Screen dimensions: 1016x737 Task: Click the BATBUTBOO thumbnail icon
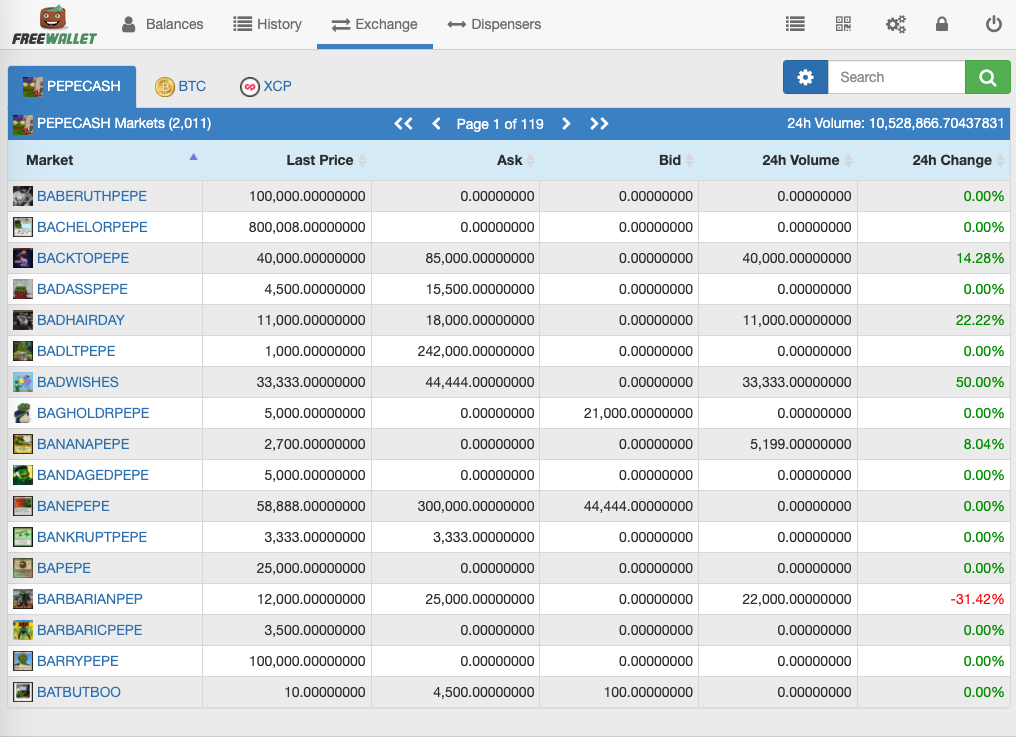click(x=23, y=692)
